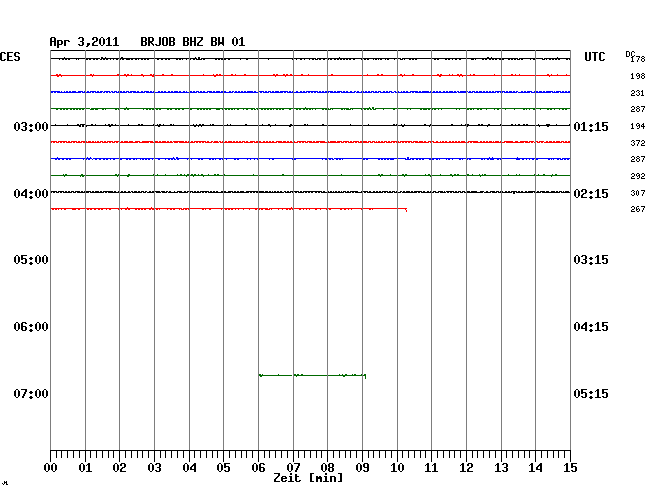Click minute tick label 06
The image size is (650, 494).
point(258,468)
